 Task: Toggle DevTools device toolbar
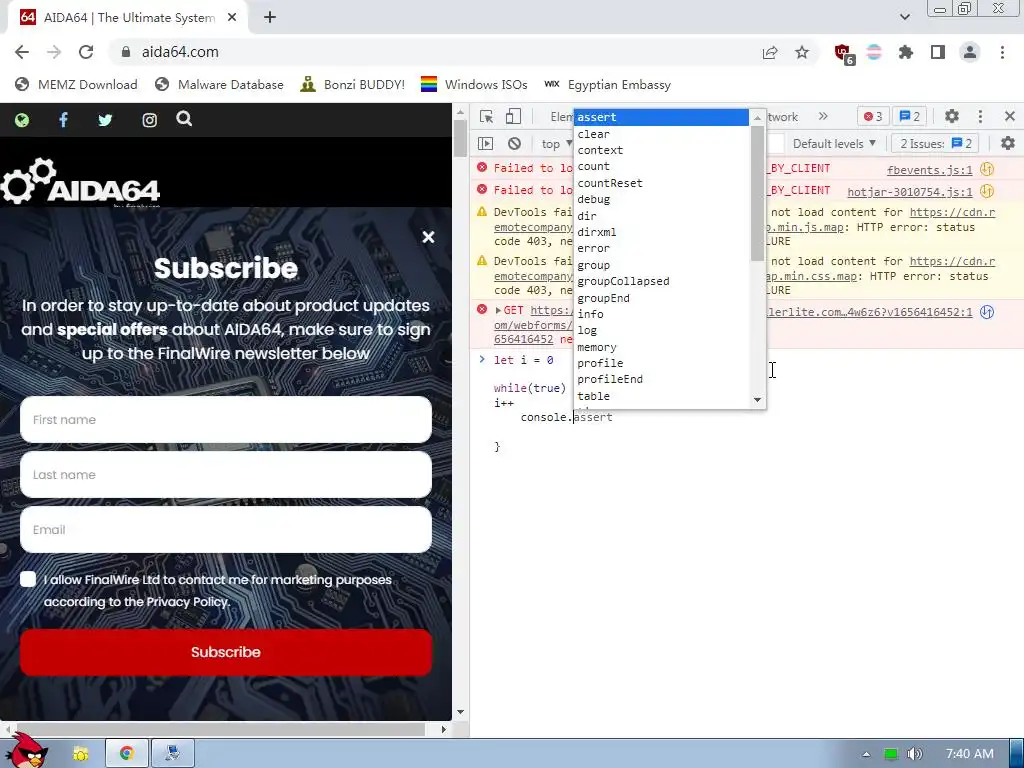coord(513,116)
